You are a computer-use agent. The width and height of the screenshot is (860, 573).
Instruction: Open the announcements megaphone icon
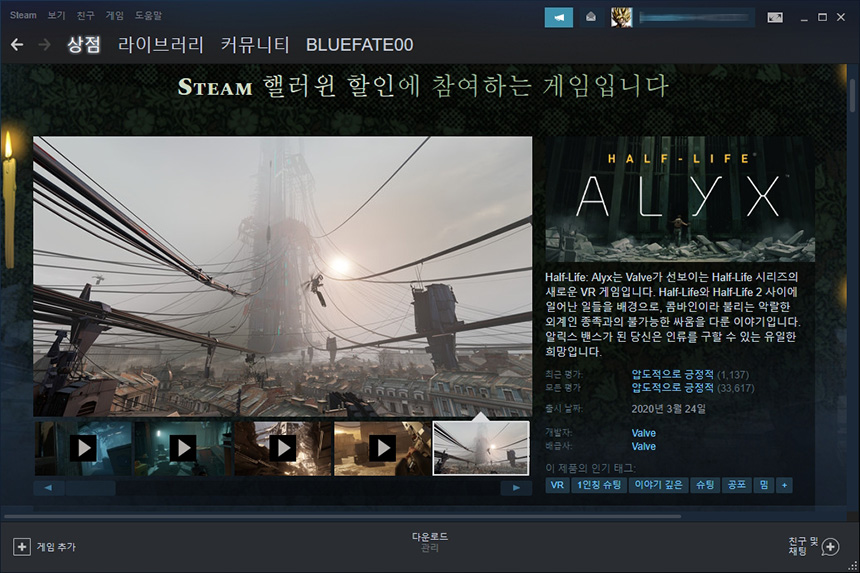558,18
